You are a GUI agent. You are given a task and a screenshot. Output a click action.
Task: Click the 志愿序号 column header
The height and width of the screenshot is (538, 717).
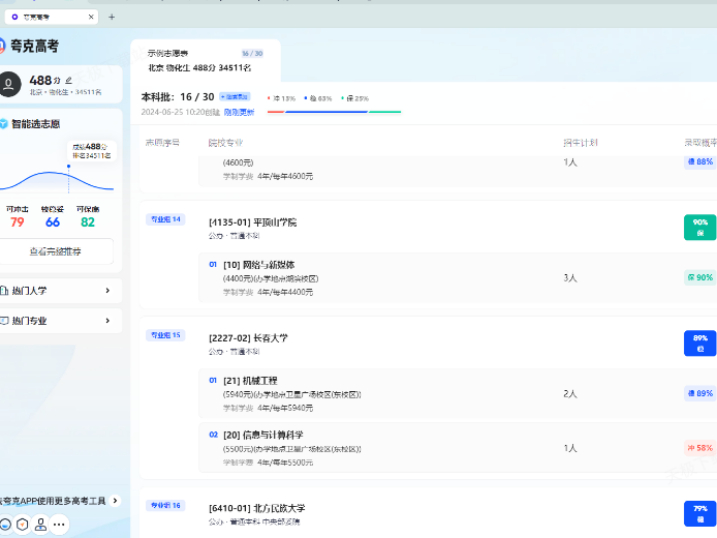point(162,143)
